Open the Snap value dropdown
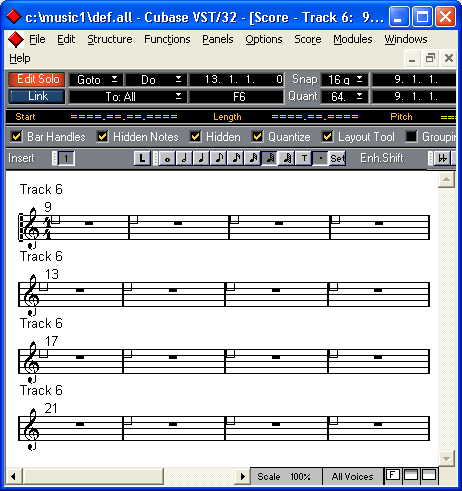This screenshot has width=462, height=491. [345, 80]
